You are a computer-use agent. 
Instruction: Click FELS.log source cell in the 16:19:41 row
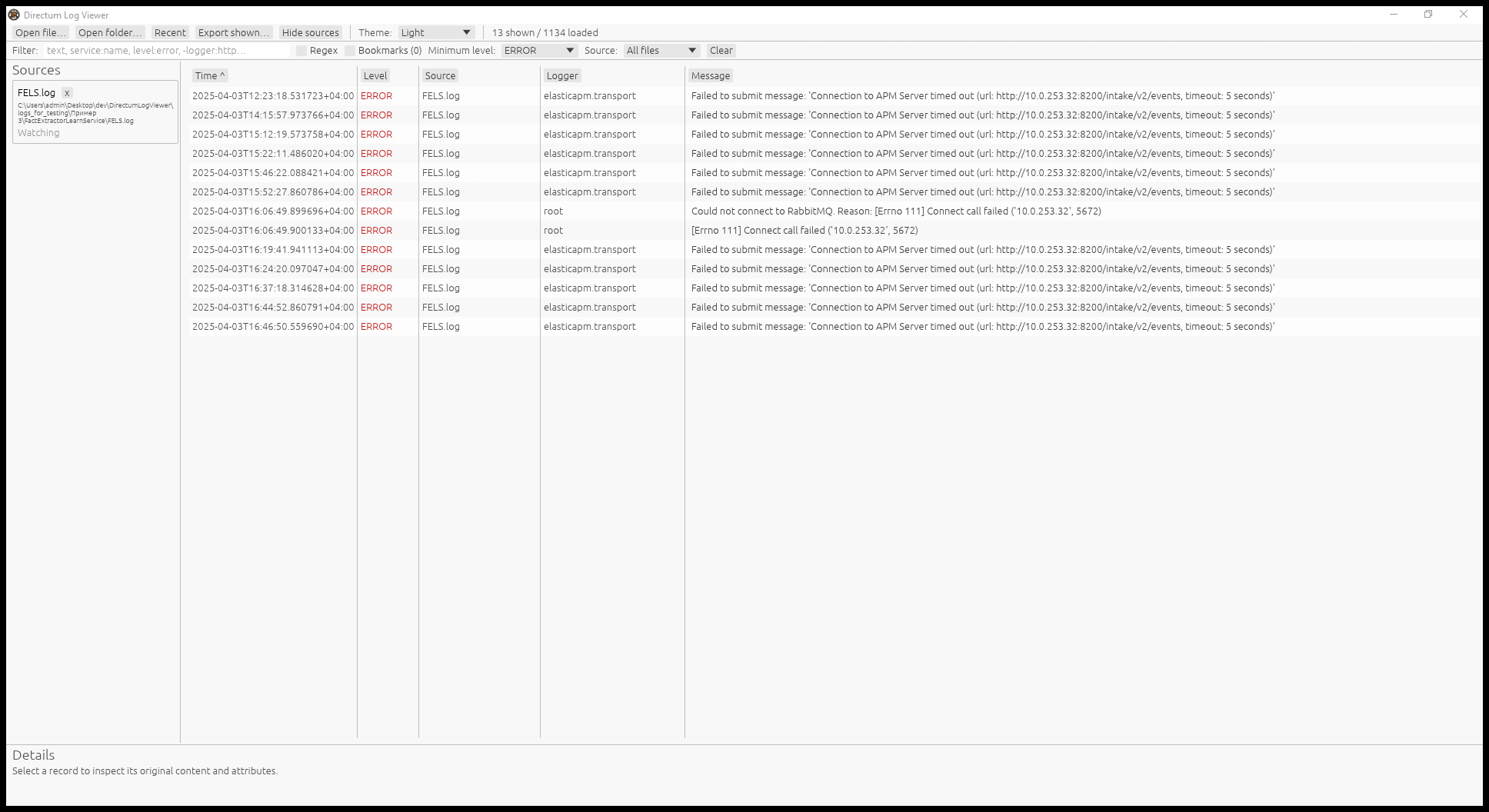[441, 250]
